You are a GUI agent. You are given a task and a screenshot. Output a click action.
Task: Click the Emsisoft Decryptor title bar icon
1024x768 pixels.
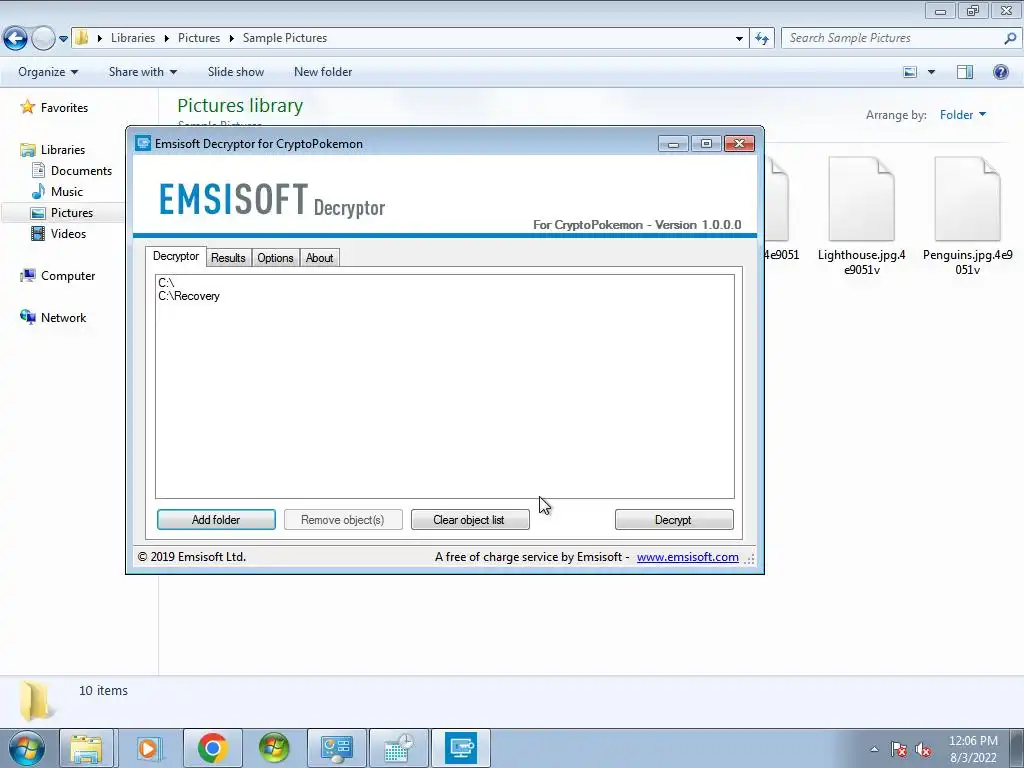(143, 144)
